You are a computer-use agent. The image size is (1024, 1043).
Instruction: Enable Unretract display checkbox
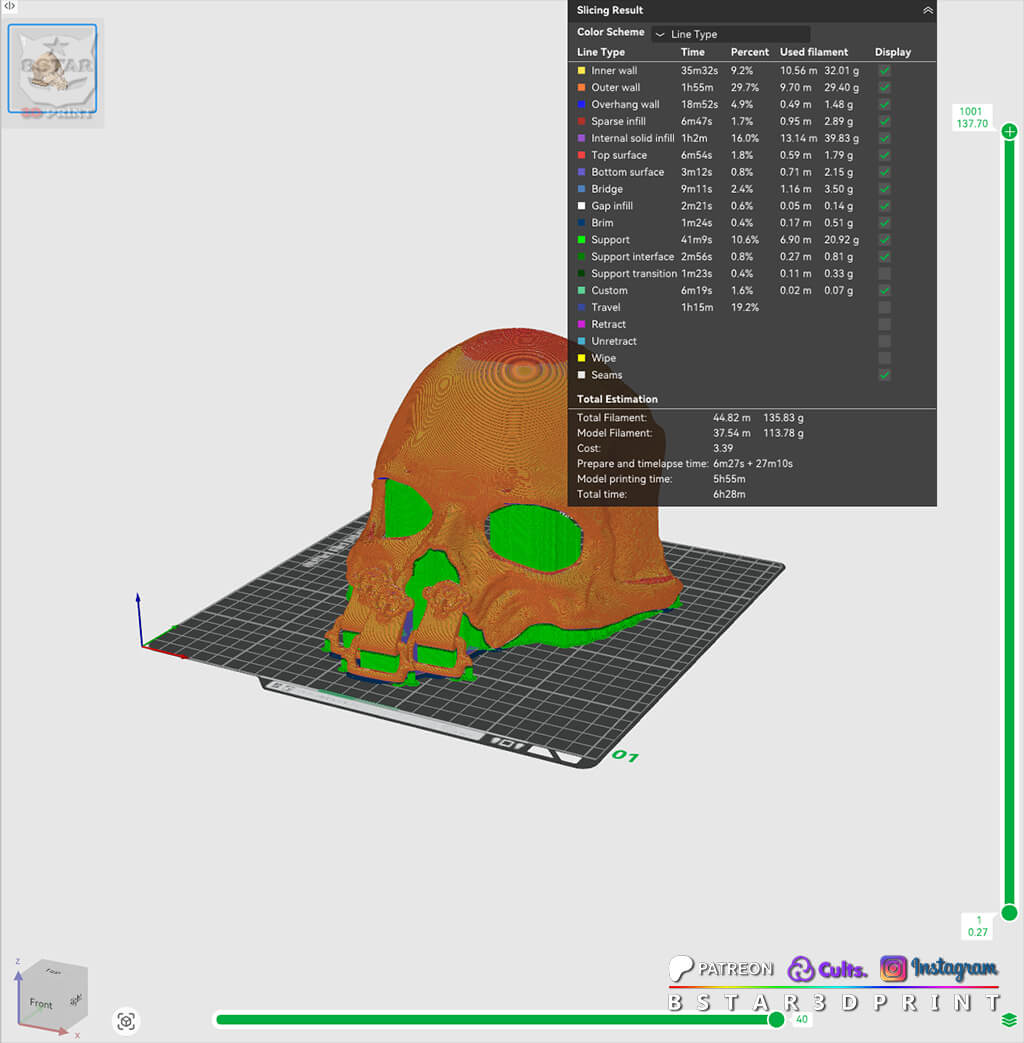(x=884, y=341)
